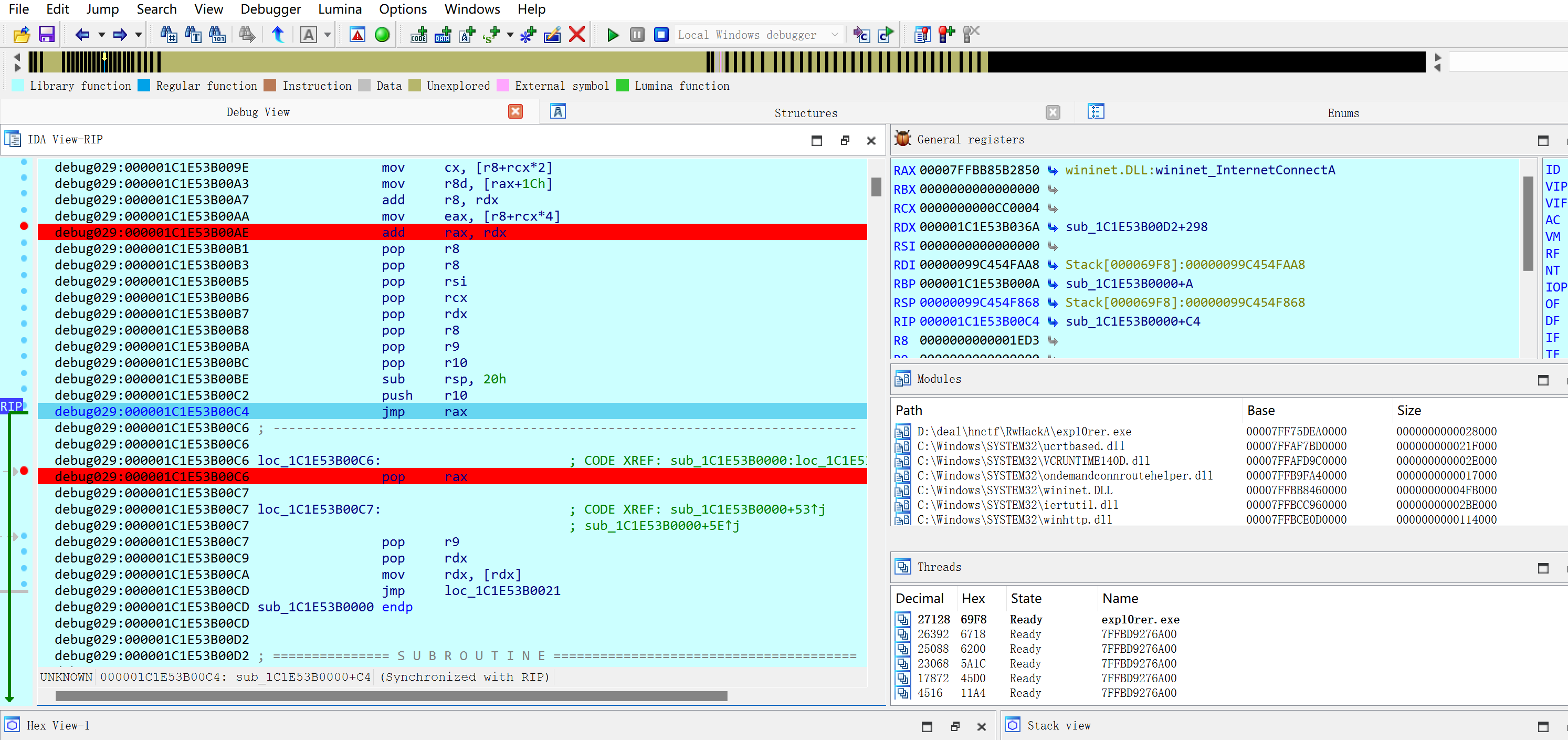Open the Lumina menu
Viewport: 1568px width, 740px height.
(340, 9)
